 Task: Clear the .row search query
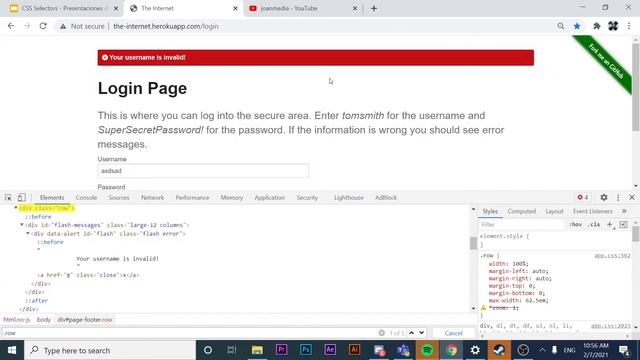(382, 333)
